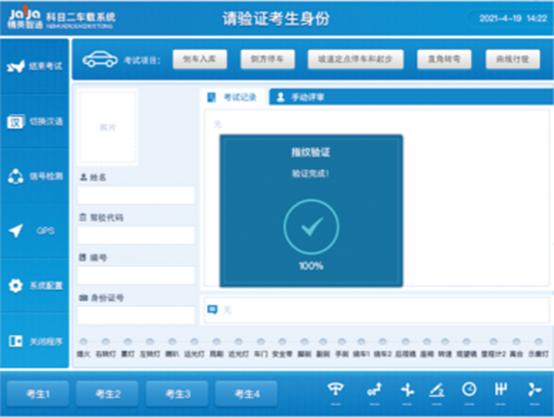554x418 pixels.
Task: Select candidate 考生1 button
Action: click(38, 394)
